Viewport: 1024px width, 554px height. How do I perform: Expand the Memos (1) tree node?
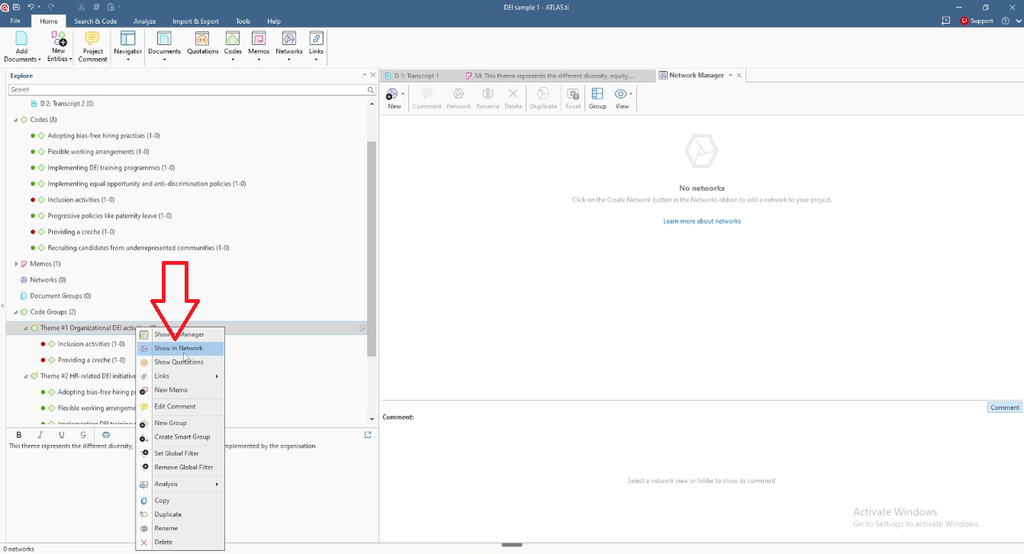click(x=16, y=264)
